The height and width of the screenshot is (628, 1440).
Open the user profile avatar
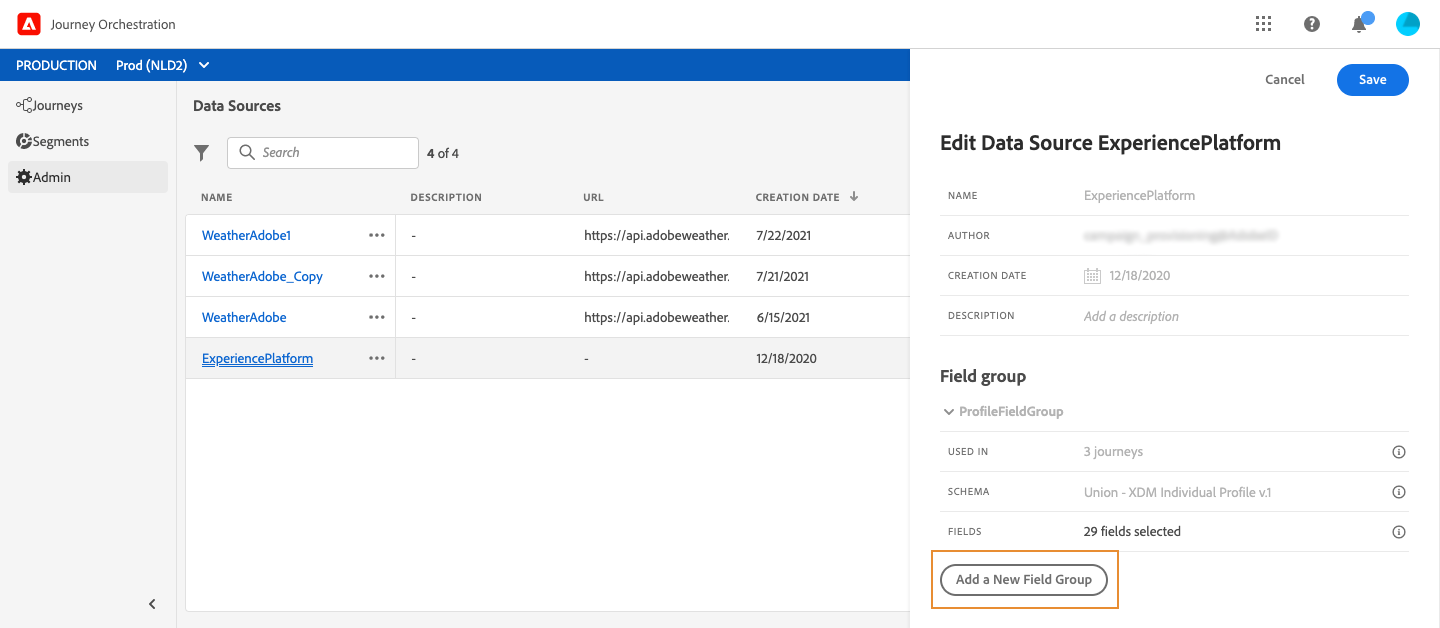pos(1407,24)
